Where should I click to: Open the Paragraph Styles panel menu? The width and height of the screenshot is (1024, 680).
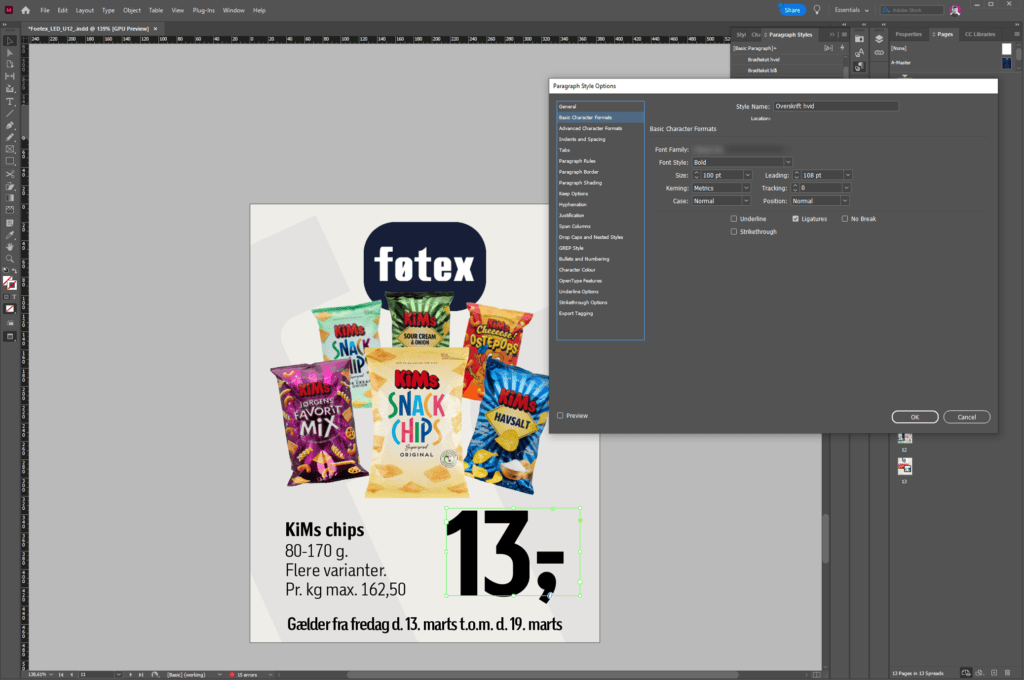(x=844, y=35)
